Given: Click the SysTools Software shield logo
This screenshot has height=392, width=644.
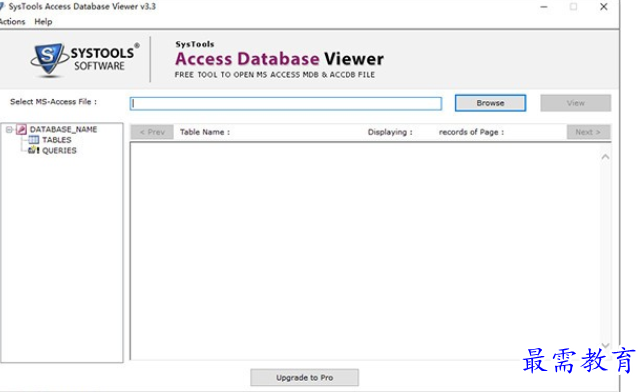Looking at the screenshot, I should point(49,60).
